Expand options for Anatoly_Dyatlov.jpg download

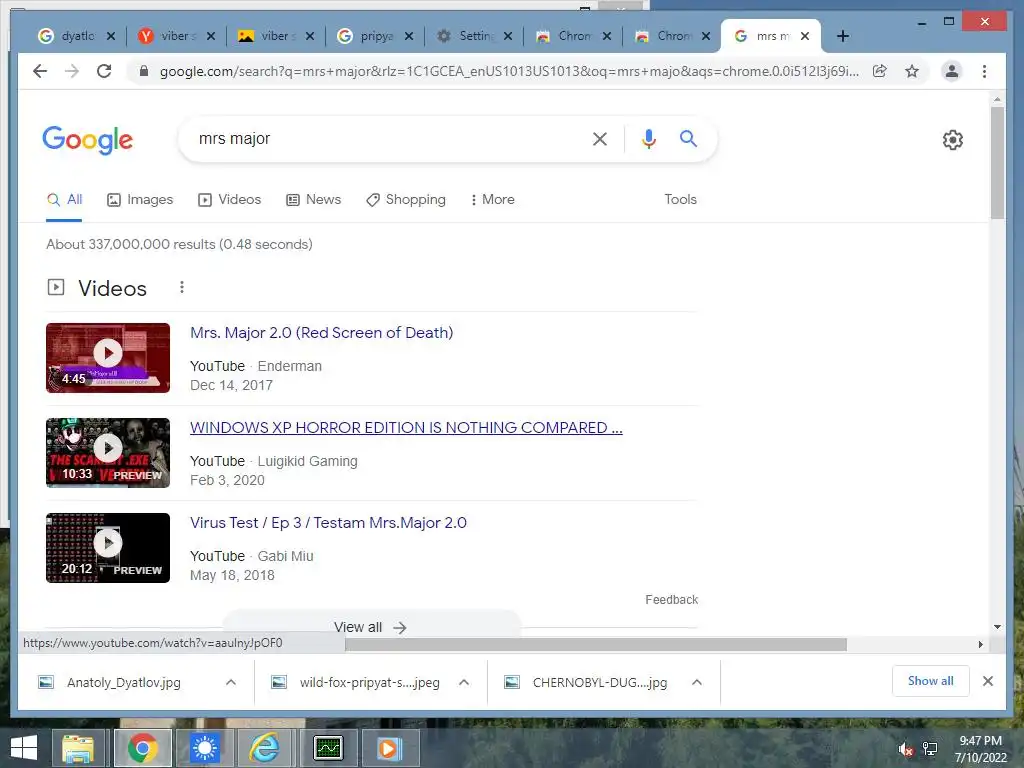point(231,682)
